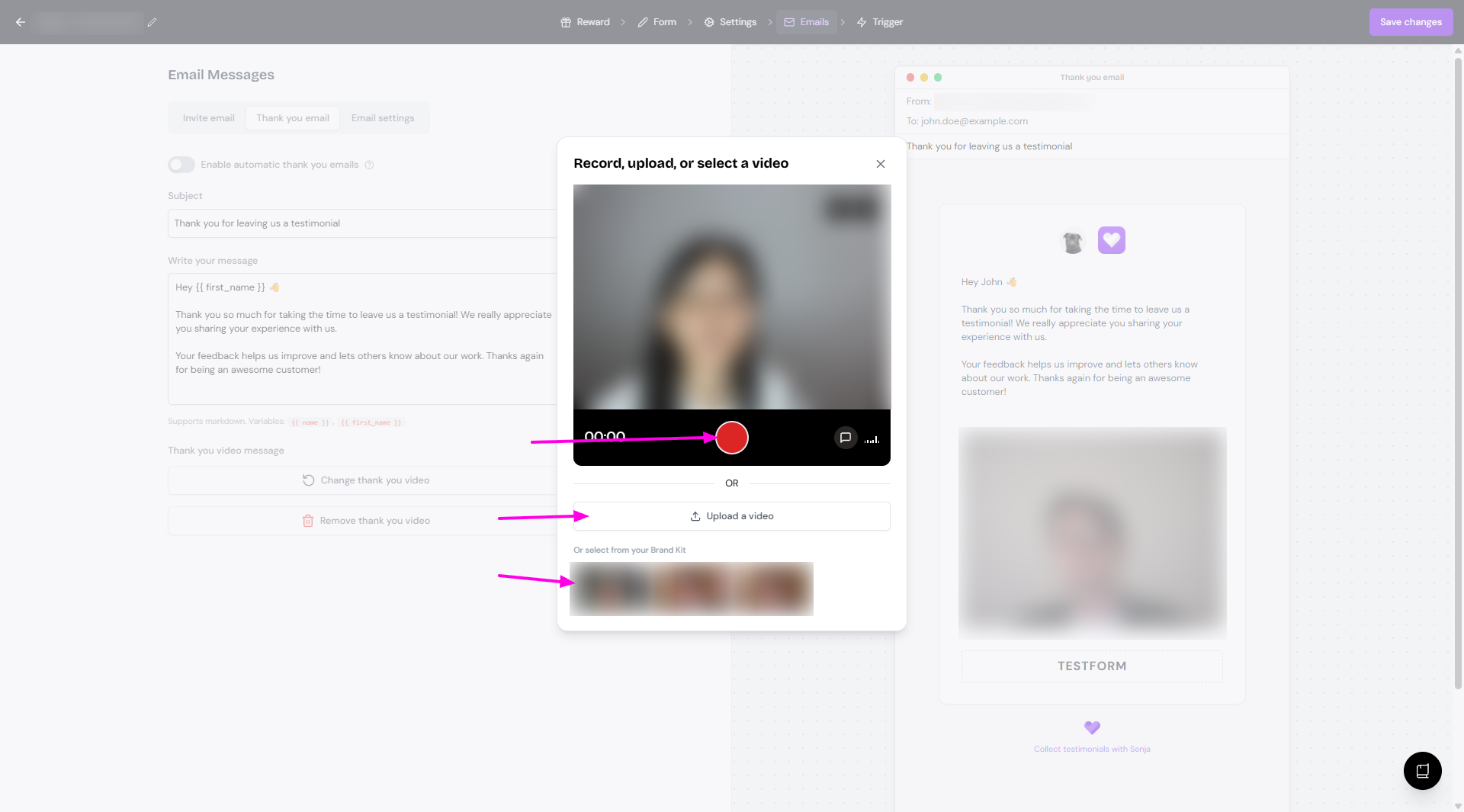The image size is (1464, 812).
Task: Click the microphone audio level indicator
Action: pos(872,439)
